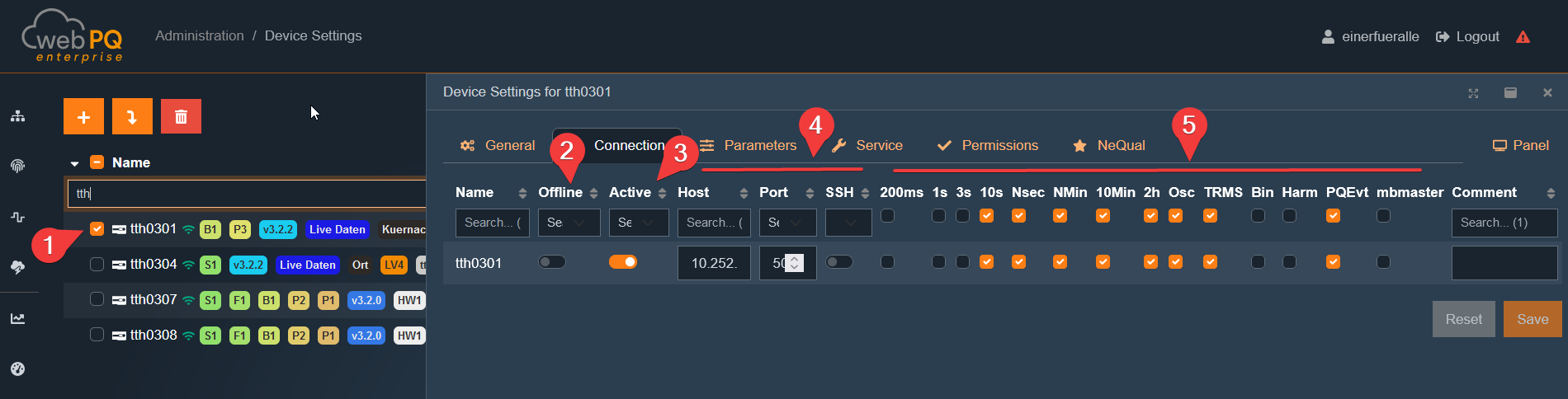
Task: Open the chart analysis sidebar icon
Action: point(17,318)
